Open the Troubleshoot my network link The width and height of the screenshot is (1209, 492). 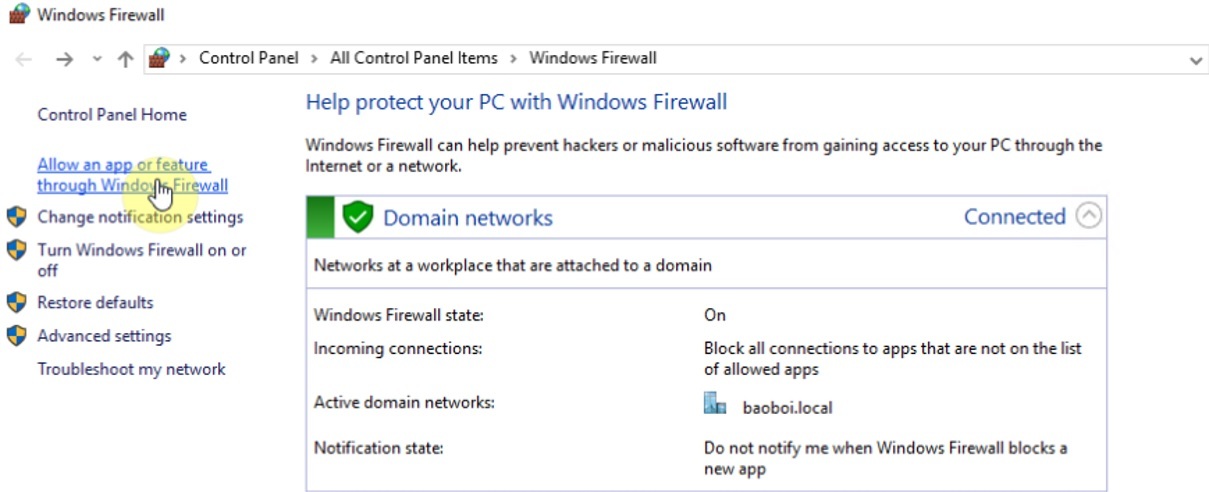coord(131,369)
